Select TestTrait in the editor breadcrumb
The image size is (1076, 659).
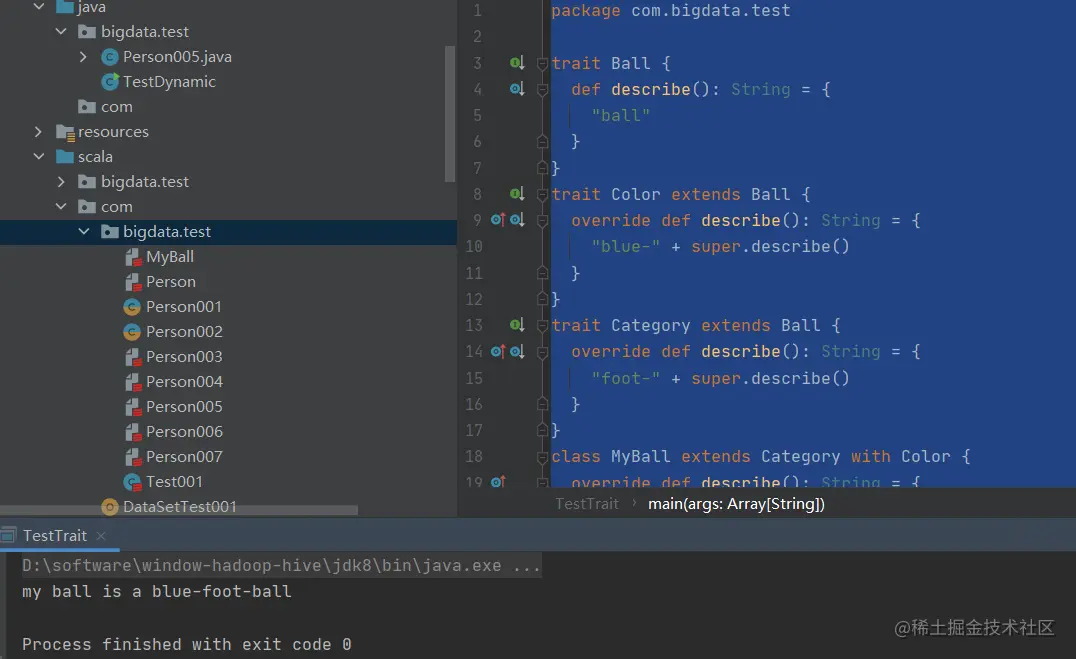click(587, 504)
